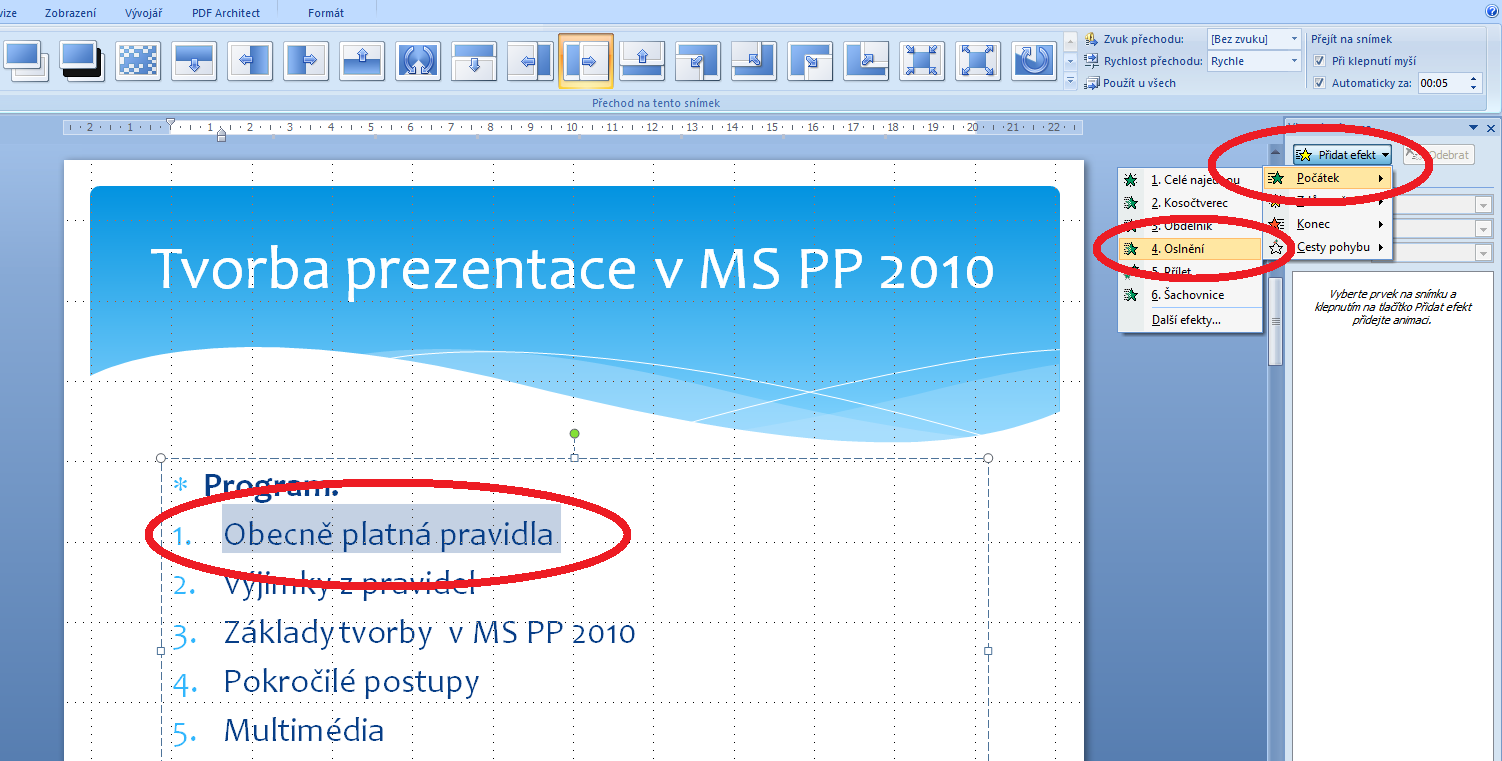Choose the box out expanding arrows transition
Viewport: 1502px width, 761px height.
tap(978, 59)
